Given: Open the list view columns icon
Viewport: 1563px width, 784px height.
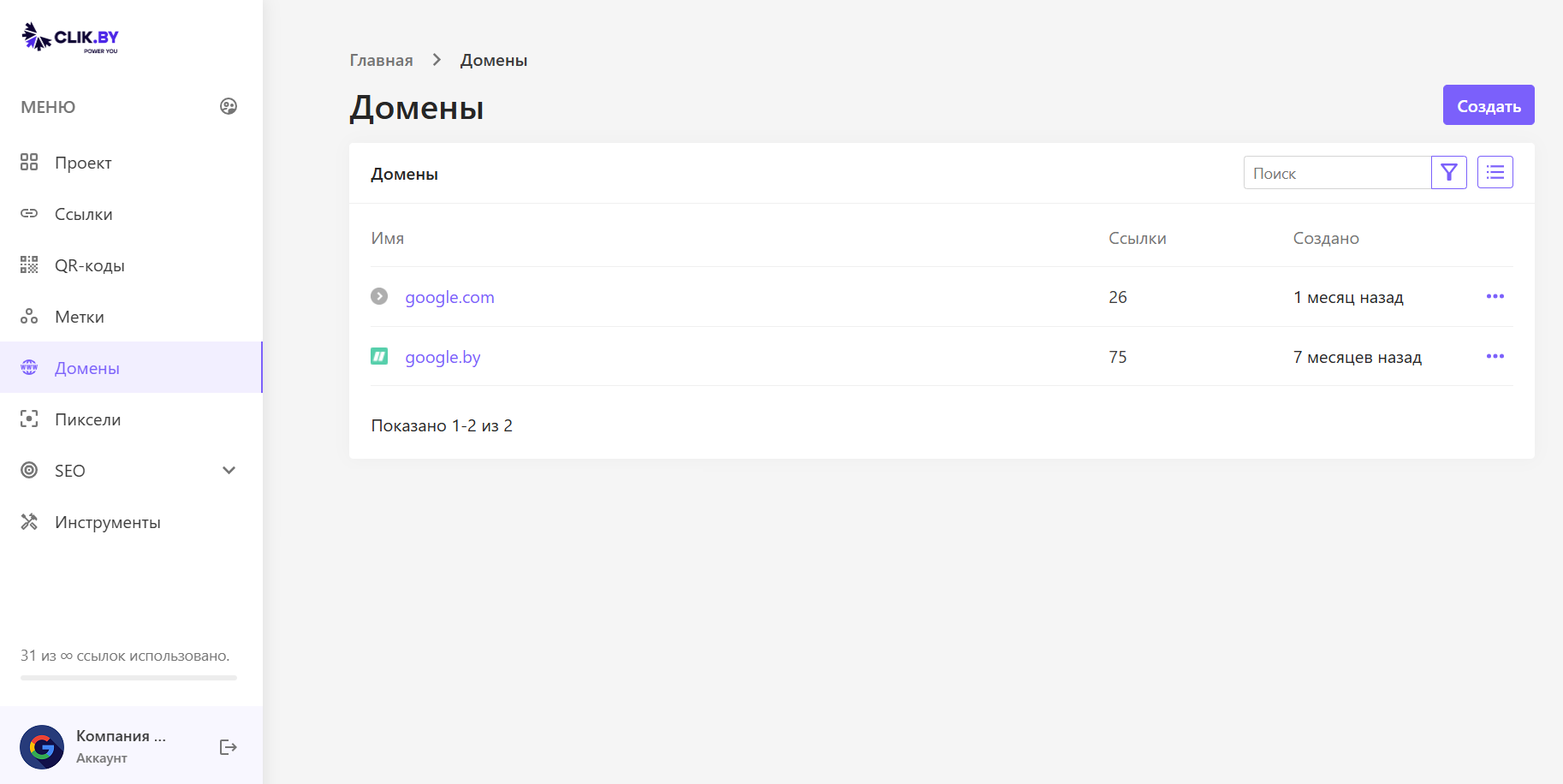Looking at the screenshot, I should pos(1495,173).
